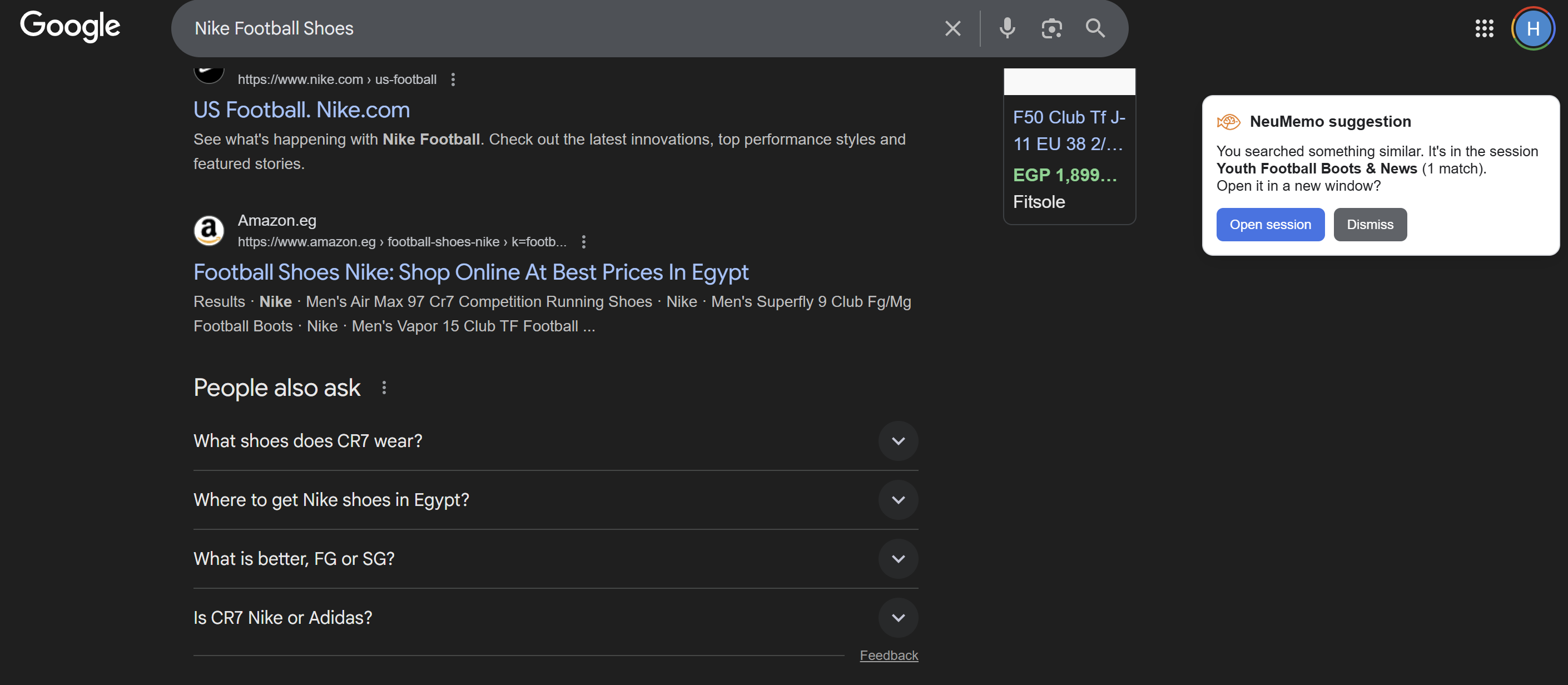Expand "What shoes does CR7 wear?"
Viewport: 1568px width, 685px height.
898,441
